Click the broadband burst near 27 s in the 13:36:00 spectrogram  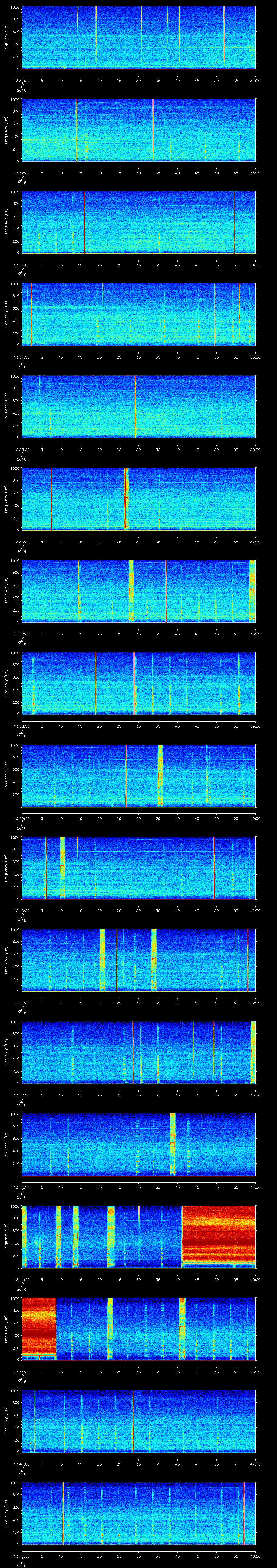pyautogui.click(x=126, y=499)
